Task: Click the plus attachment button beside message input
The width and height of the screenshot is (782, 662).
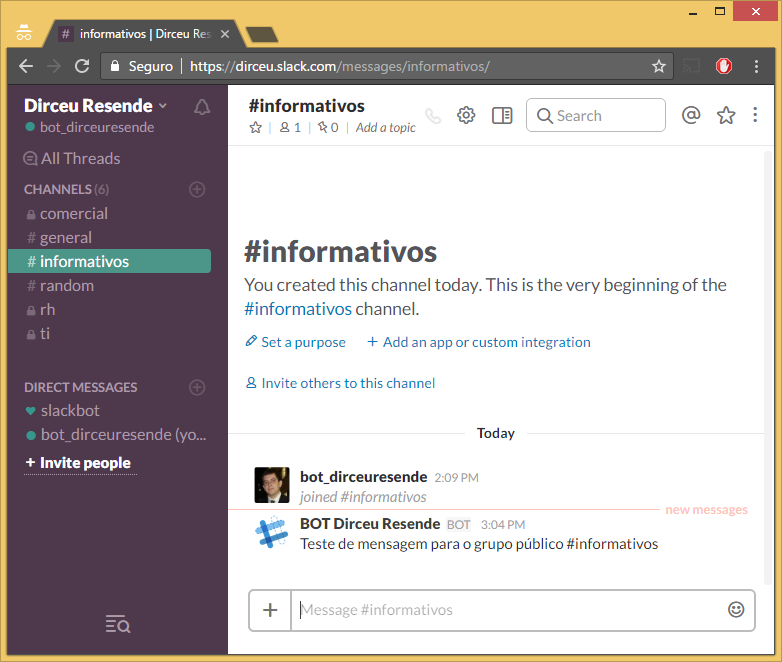Action: coord(270,610)
